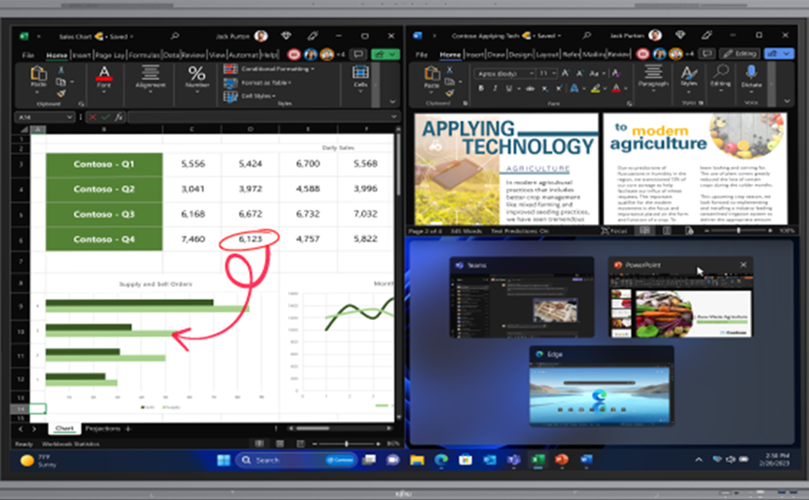Click the Dictate microphone icon in Word

(750, 74)
